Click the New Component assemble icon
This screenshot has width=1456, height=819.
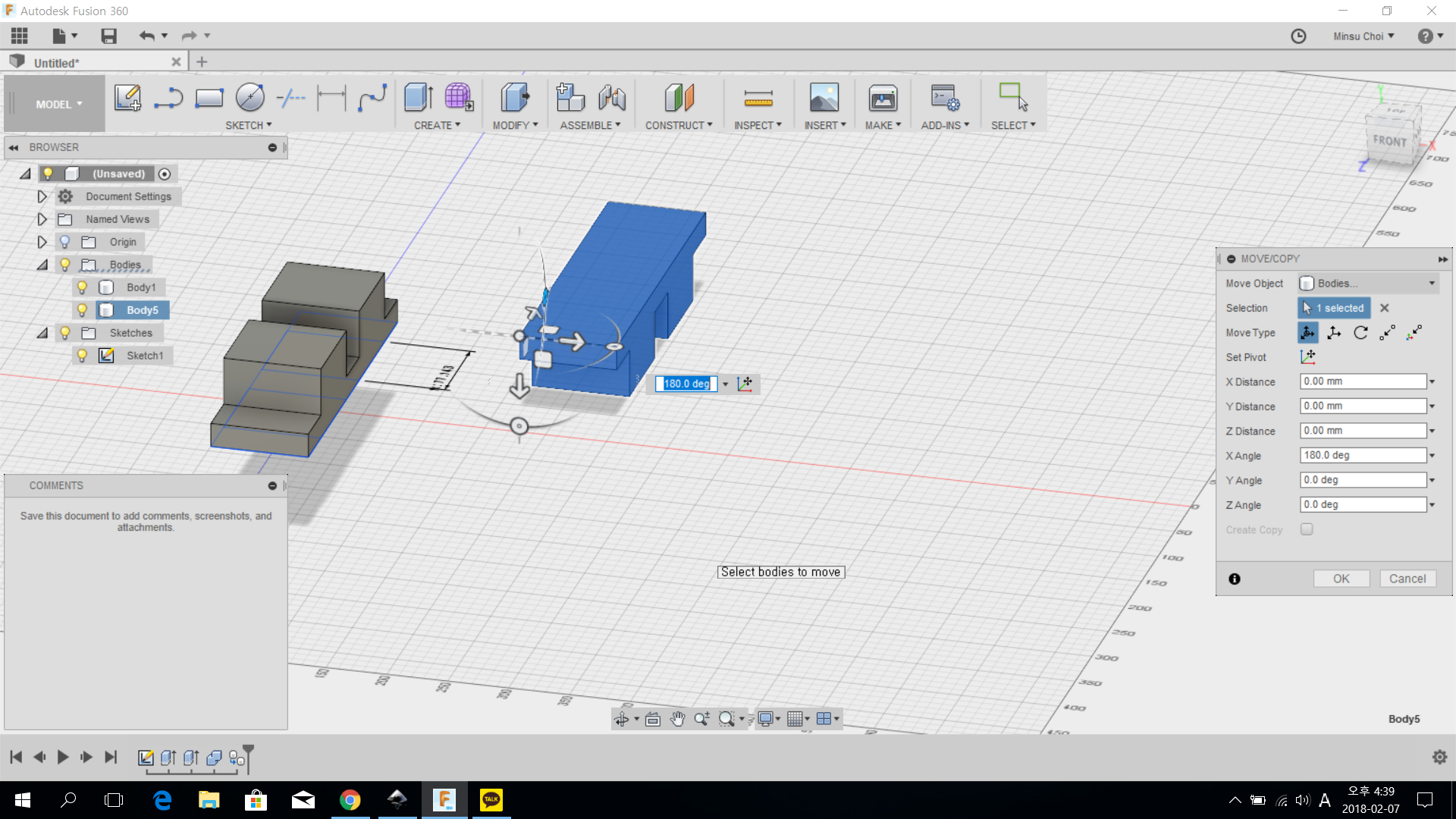[570, 98]
